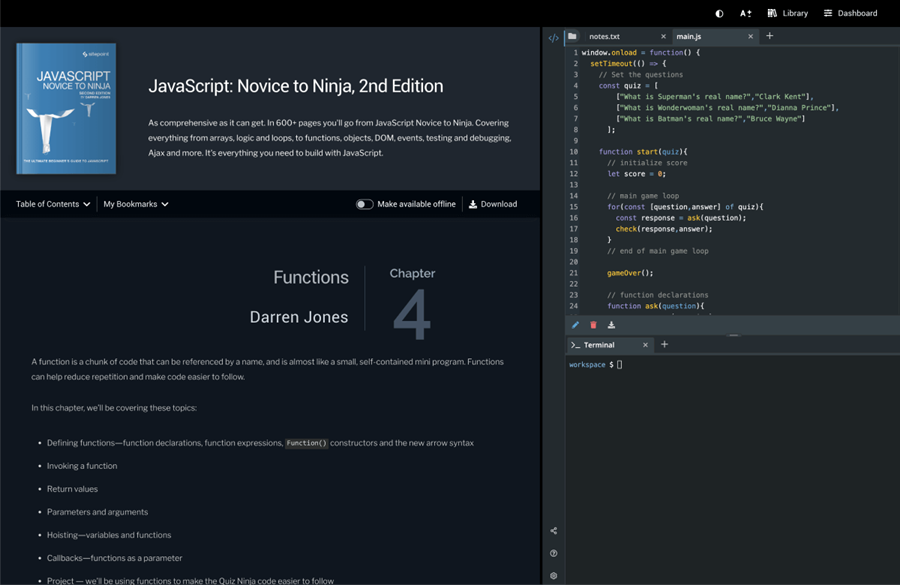This screenshot has width=900, height=585.
Task: Open the settings gear in sidebar
Action: coord(554,576)
